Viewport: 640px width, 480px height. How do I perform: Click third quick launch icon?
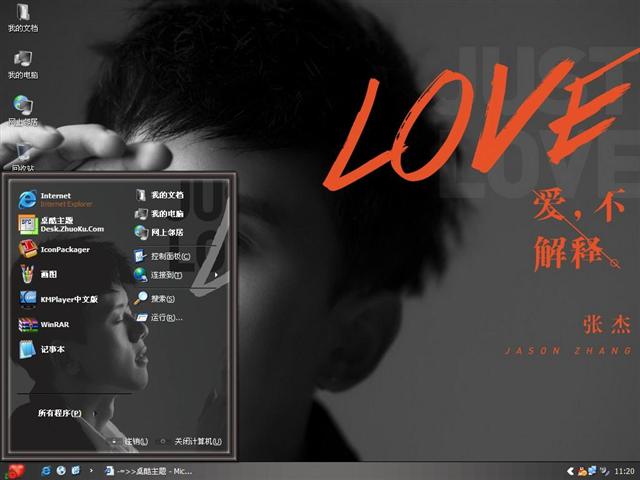point(76,471)
